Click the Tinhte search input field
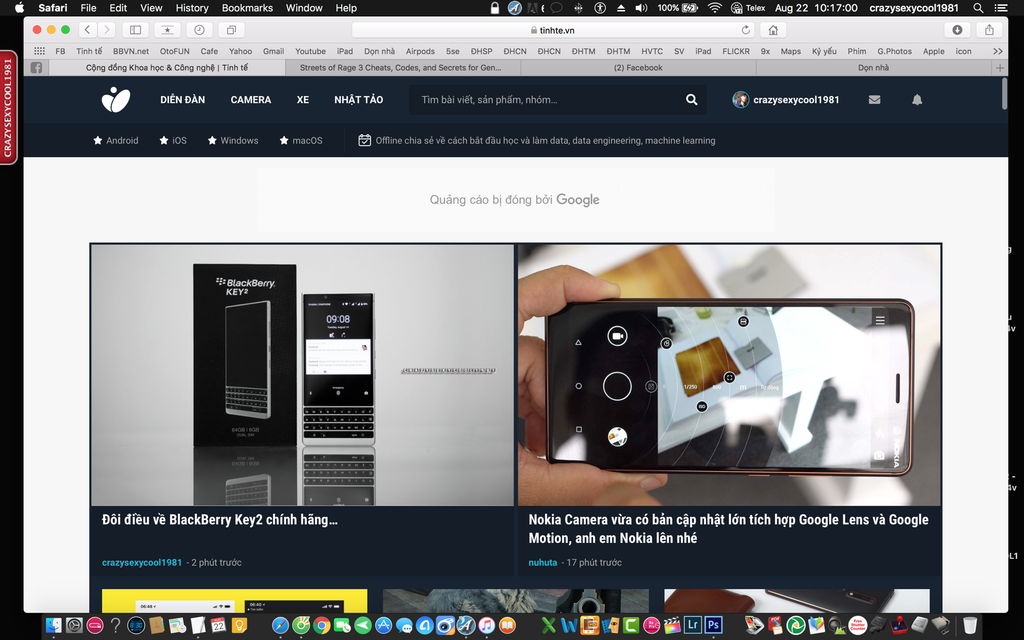This screenshot has width=1024, height=640. [x=545, y=100]
